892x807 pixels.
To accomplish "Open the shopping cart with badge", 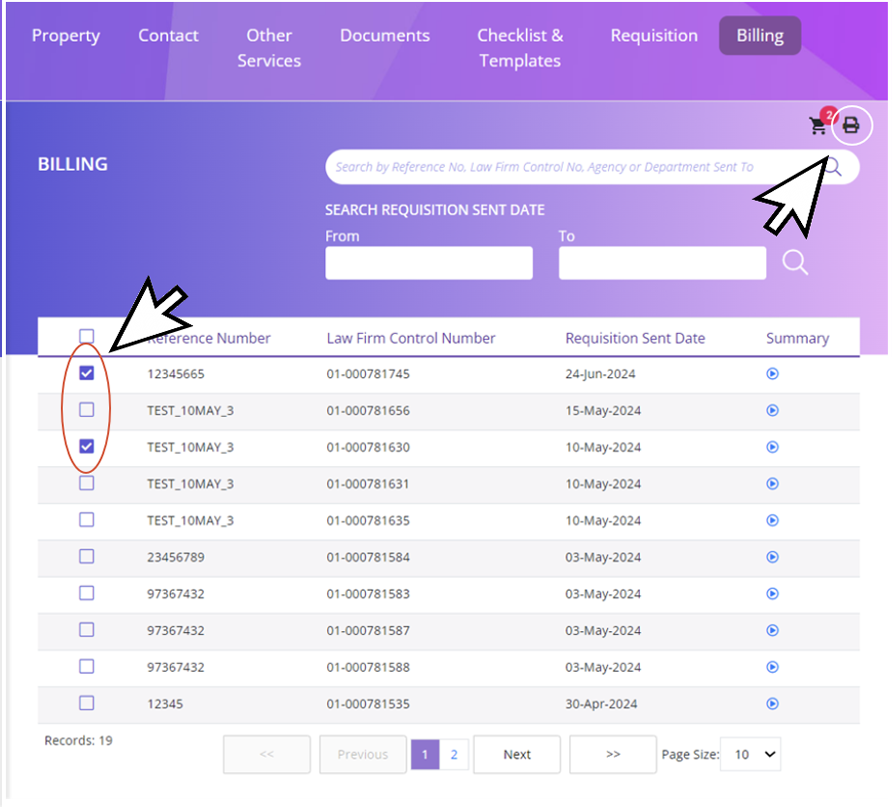I will pyautogui.click(x=819, y=126).
